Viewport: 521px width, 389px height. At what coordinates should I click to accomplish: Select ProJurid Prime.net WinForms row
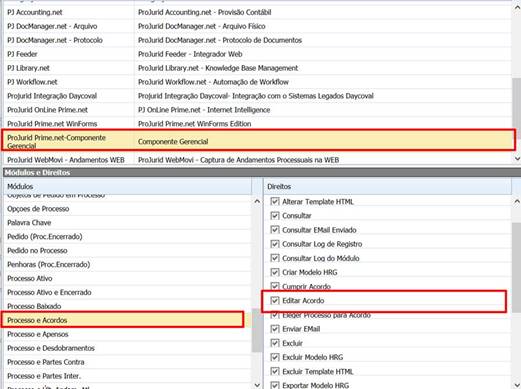click(257, 124)
